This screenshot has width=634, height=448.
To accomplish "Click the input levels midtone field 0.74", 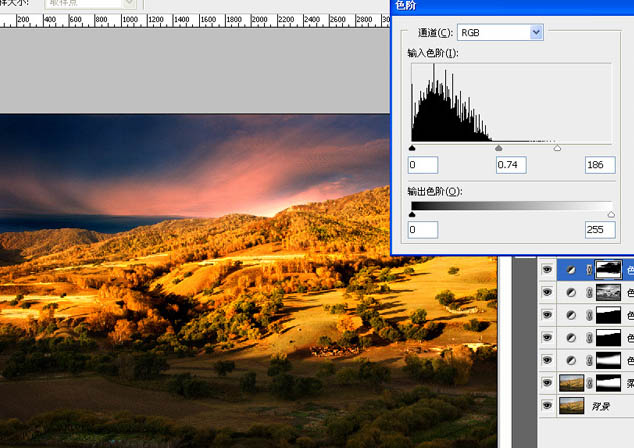I will coord(511,165).
